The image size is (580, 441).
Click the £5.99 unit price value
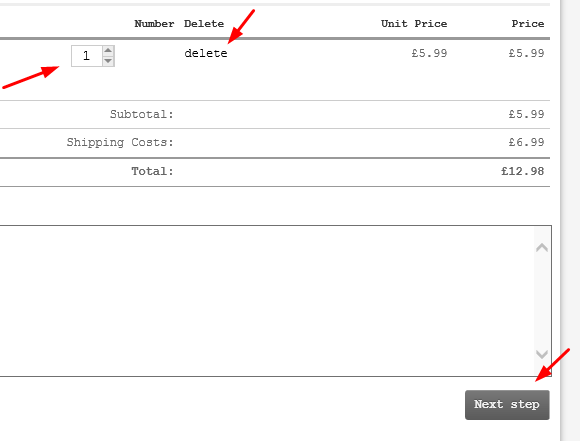point(429,53)
